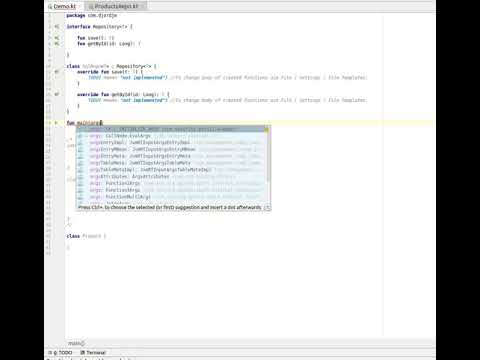
Task: Select the CallNode.EvalArgs completion suggestion
Action: 171,136
